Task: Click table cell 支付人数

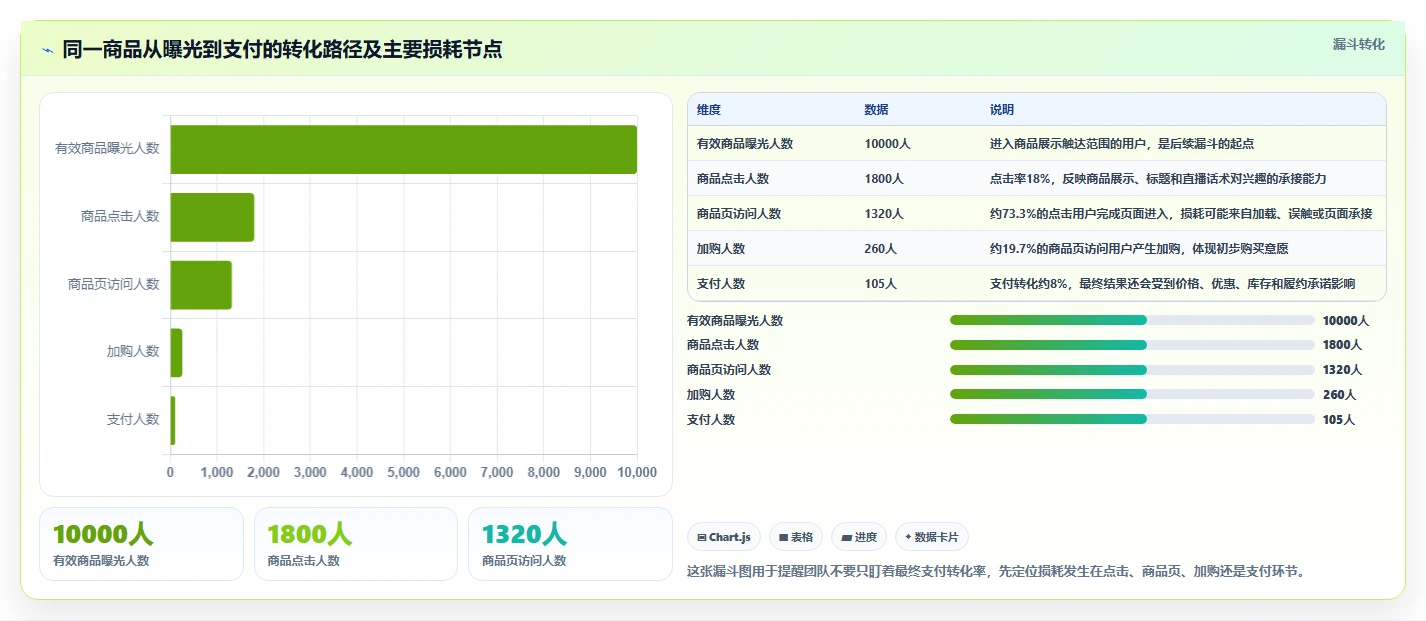Action: [721, 284]
